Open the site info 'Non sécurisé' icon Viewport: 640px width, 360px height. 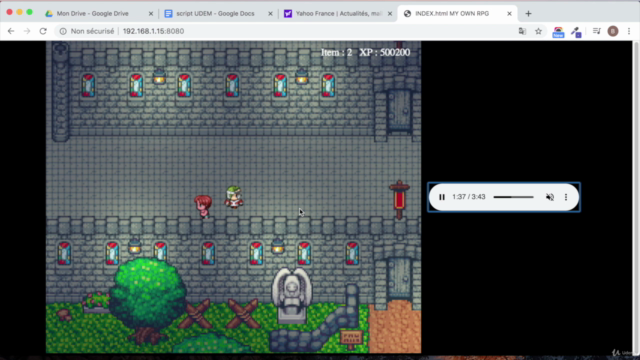pos(63,31)
